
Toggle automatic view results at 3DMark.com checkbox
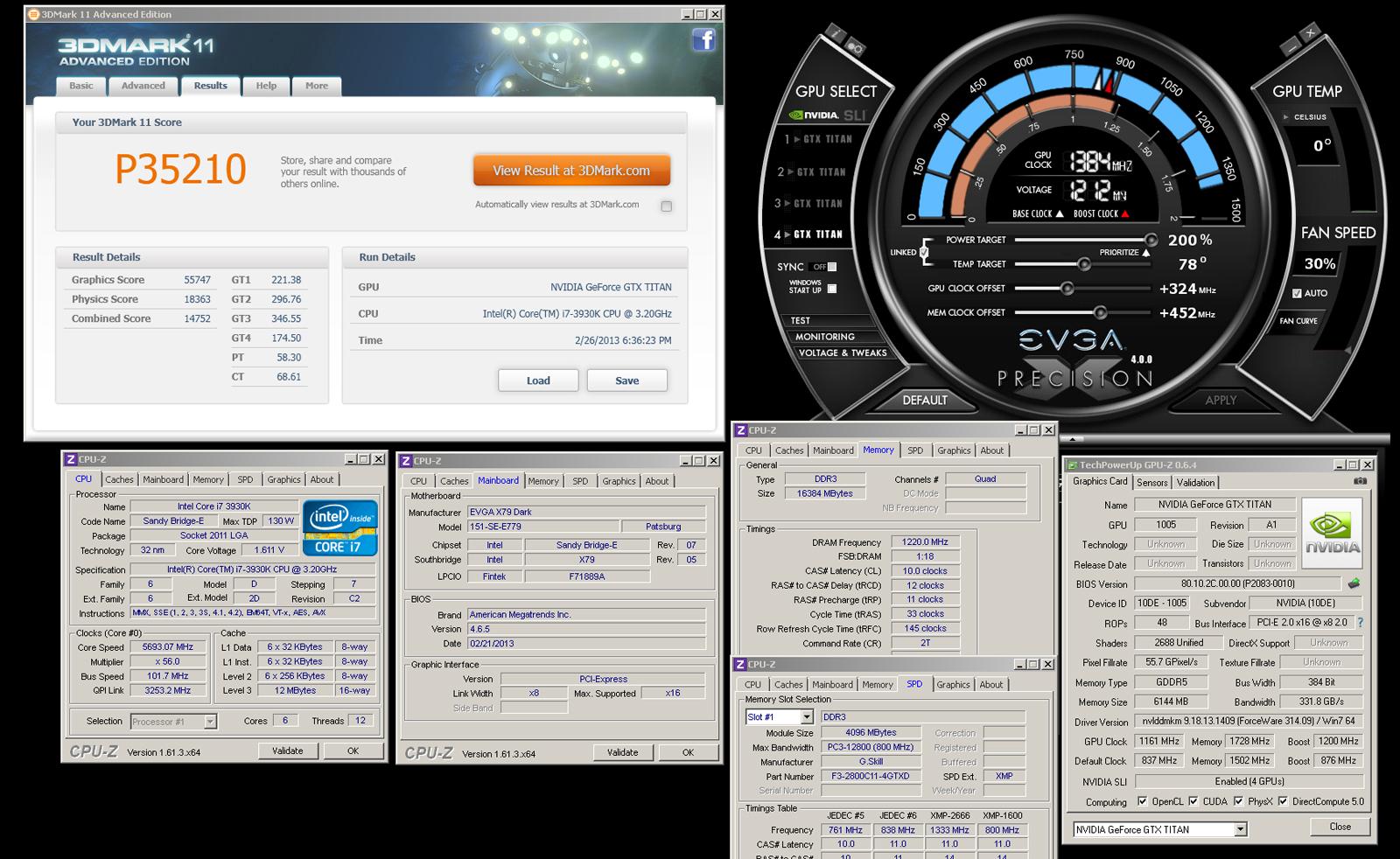667,206
